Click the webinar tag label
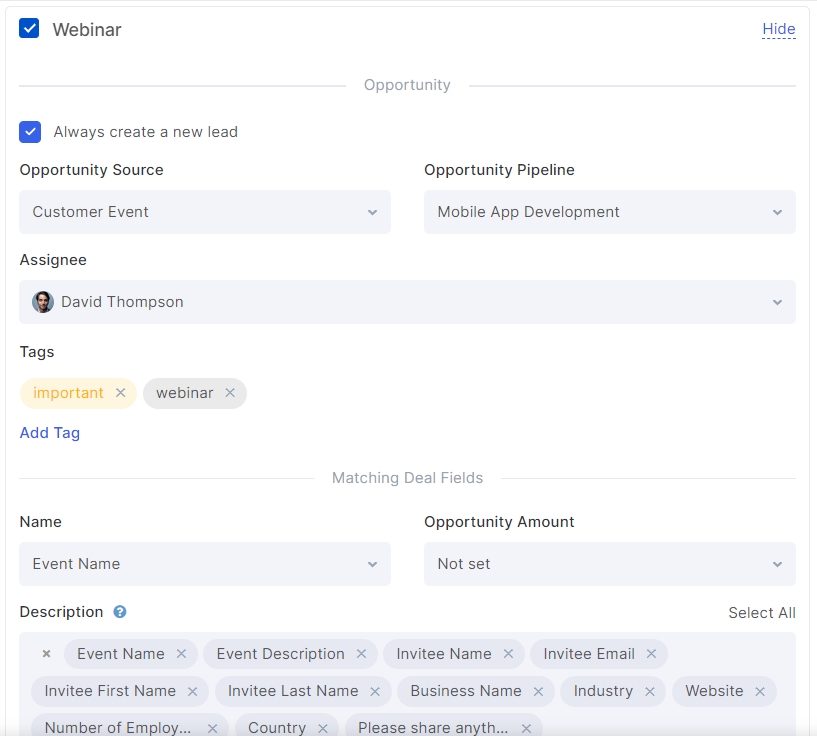The image size is (817, 736). 185,393
